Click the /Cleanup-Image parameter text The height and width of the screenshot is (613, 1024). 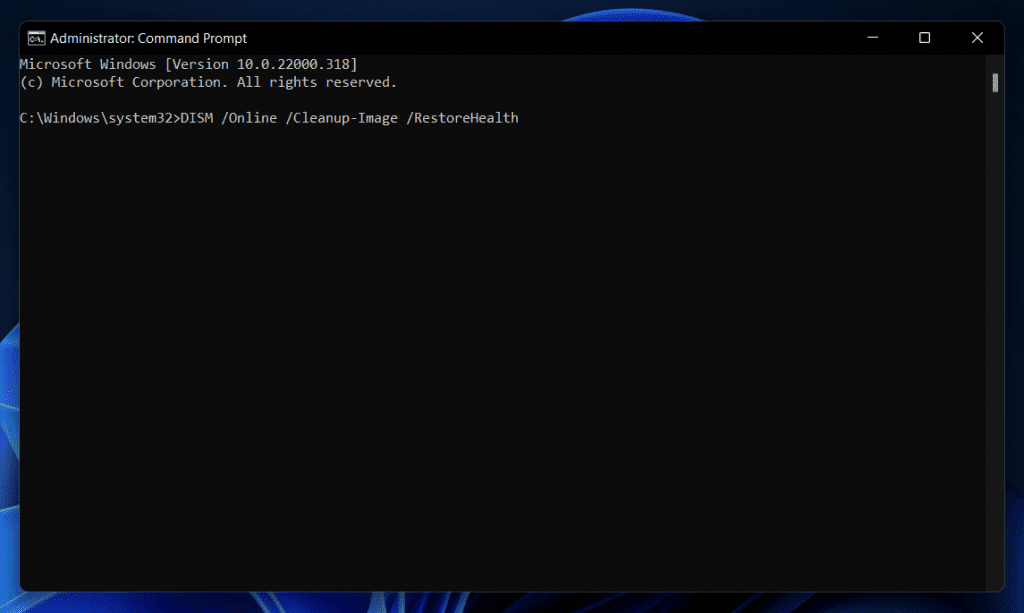pos(343,117)
